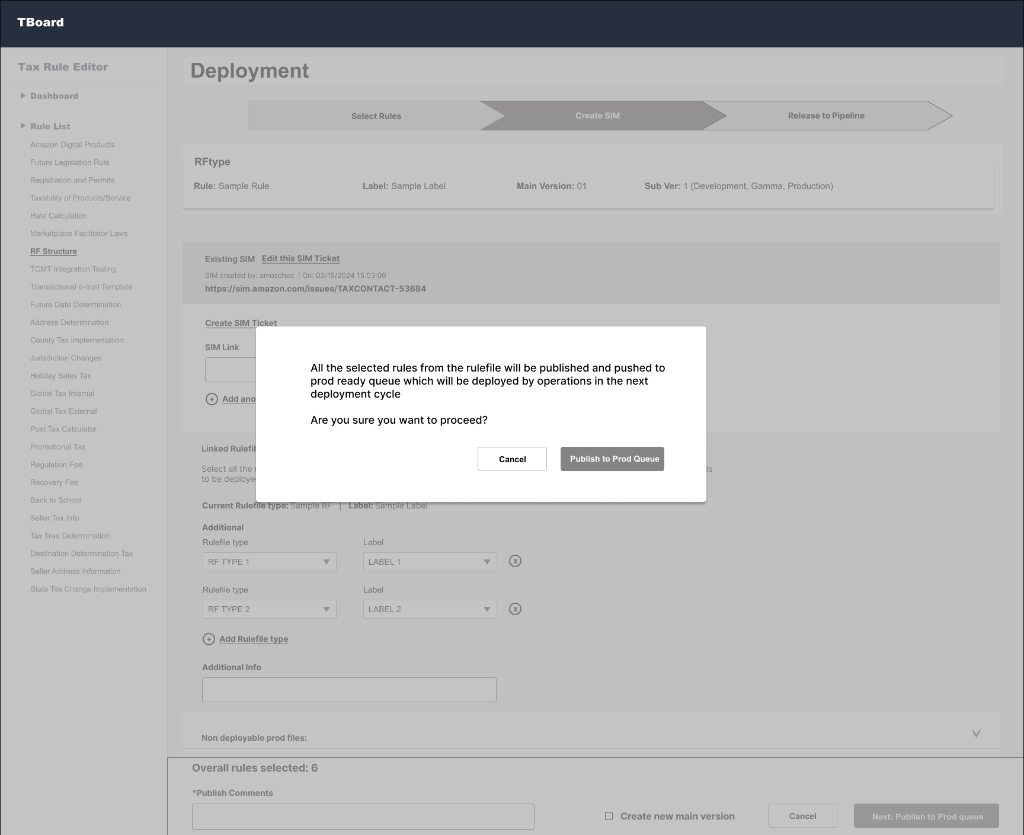The image size is (1024, 835).
Task: Select the Release to Pipeline step
Action: click(x=825, y=115)
